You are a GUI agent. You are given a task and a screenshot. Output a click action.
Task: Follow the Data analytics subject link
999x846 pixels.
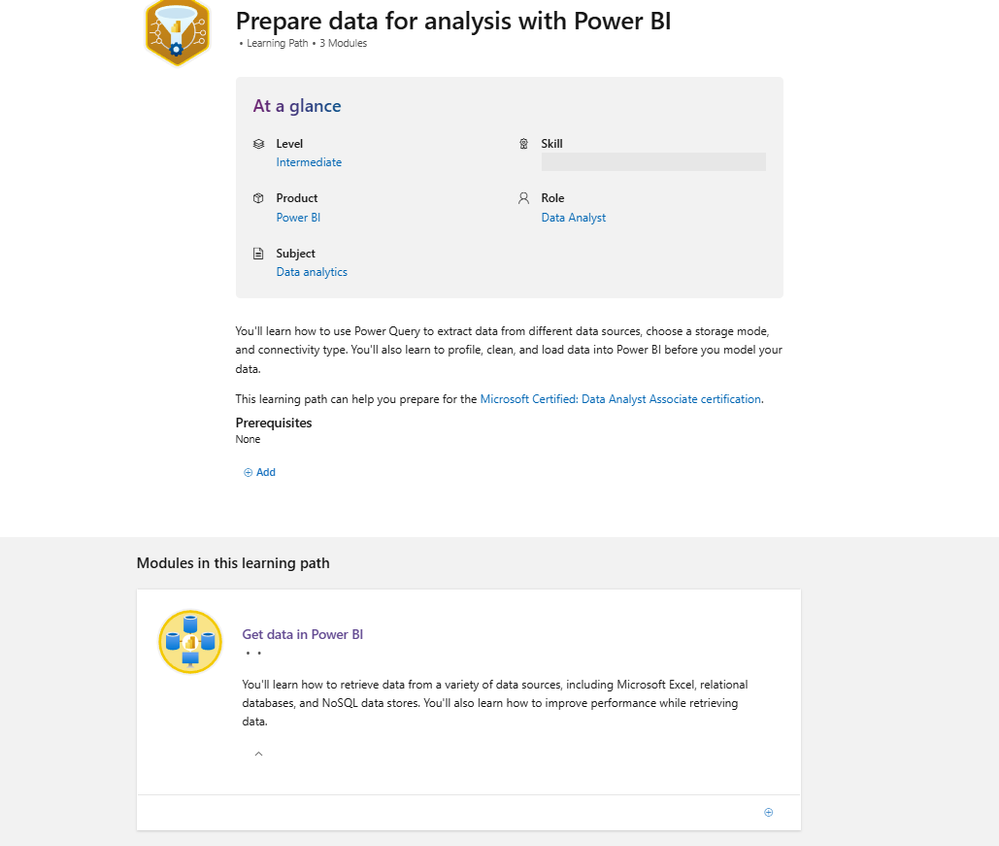coord(312,272)
